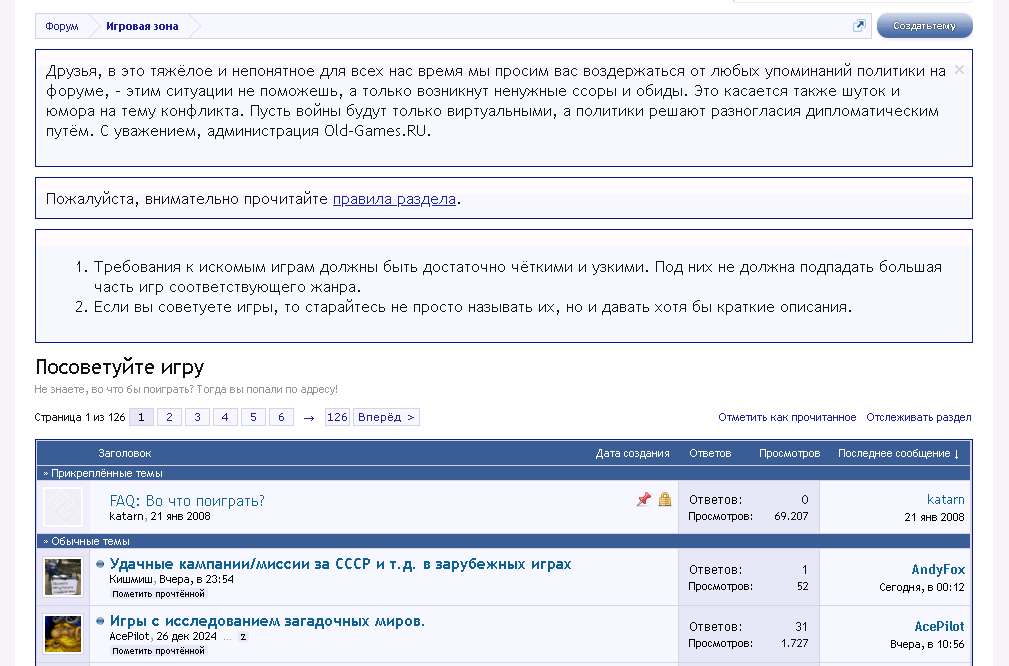Open thread 'Игры с исследованием загадочных миров.'
Image resolution: width=1009 pixels, height=666 pixels.
(x=267, y=621)
